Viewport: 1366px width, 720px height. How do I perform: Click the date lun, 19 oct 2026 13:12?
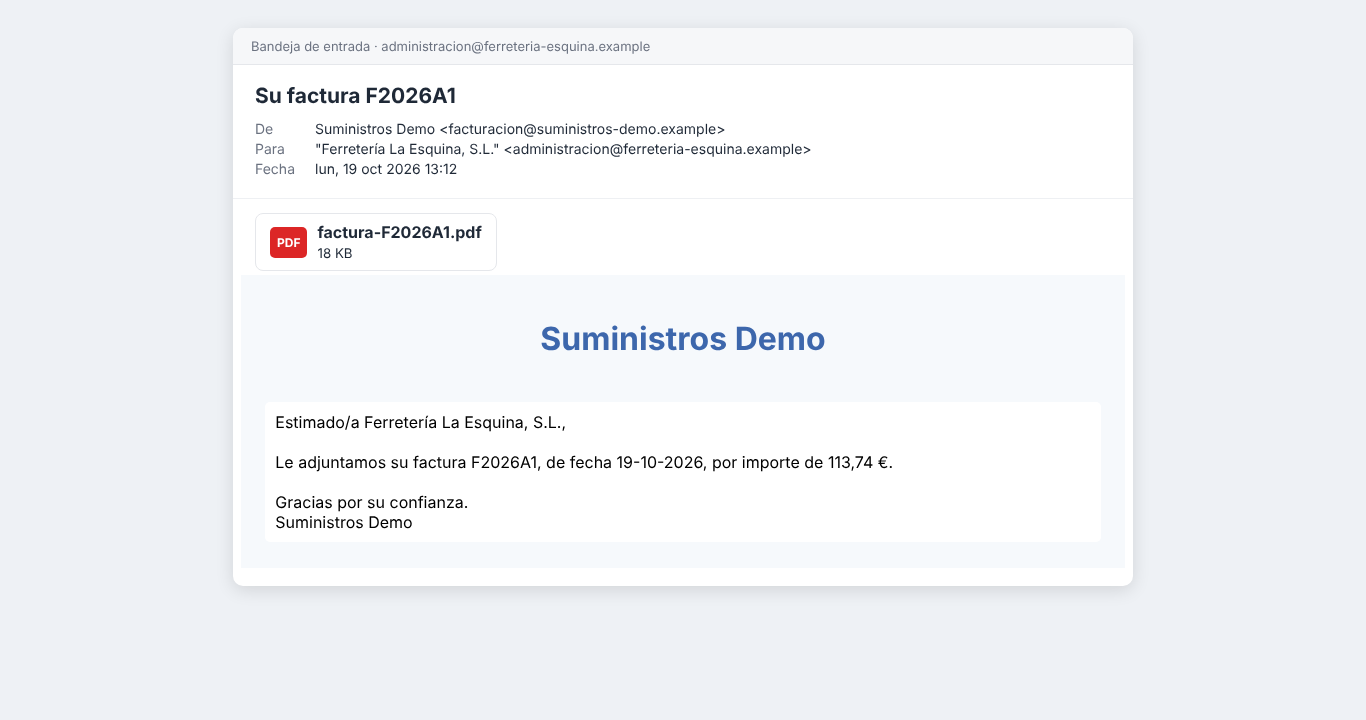coord(386,169)
